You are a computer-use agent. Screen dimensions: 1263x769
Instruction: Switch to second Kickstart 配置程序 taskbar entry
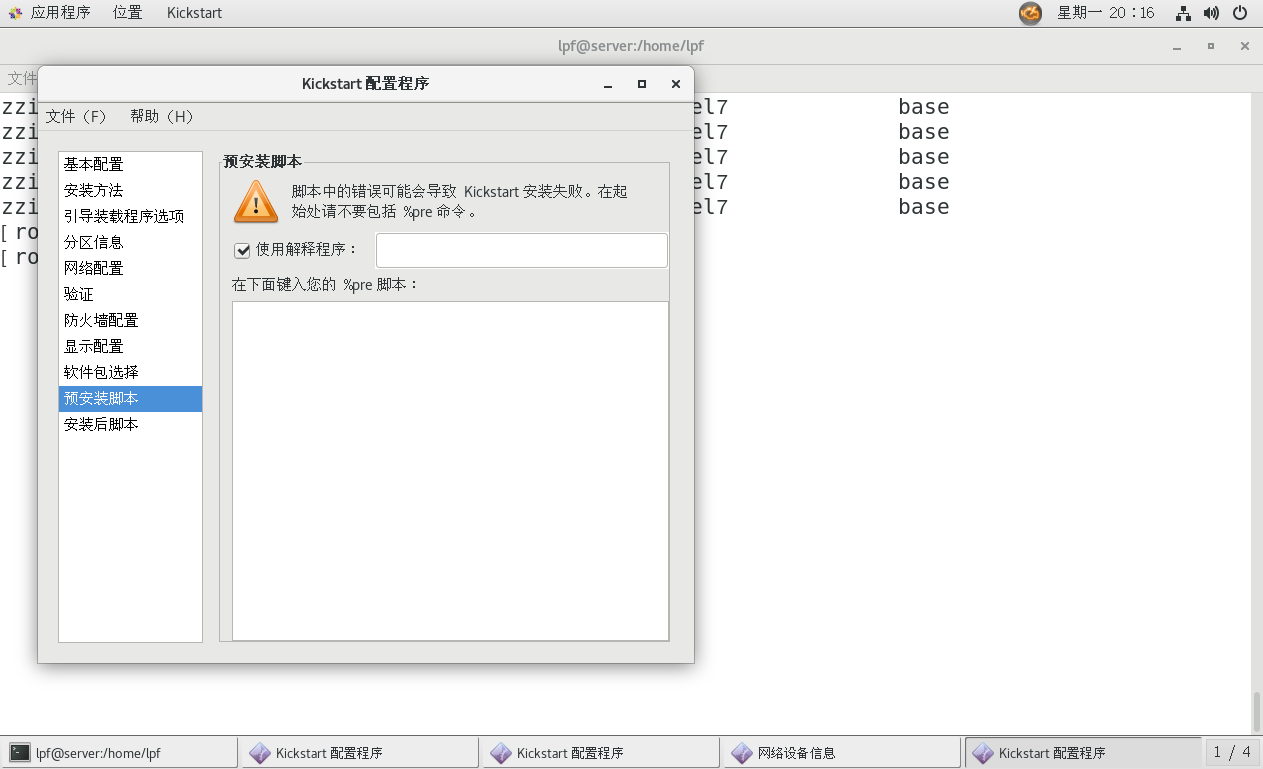pyautogui.click(x=601, y=753)
